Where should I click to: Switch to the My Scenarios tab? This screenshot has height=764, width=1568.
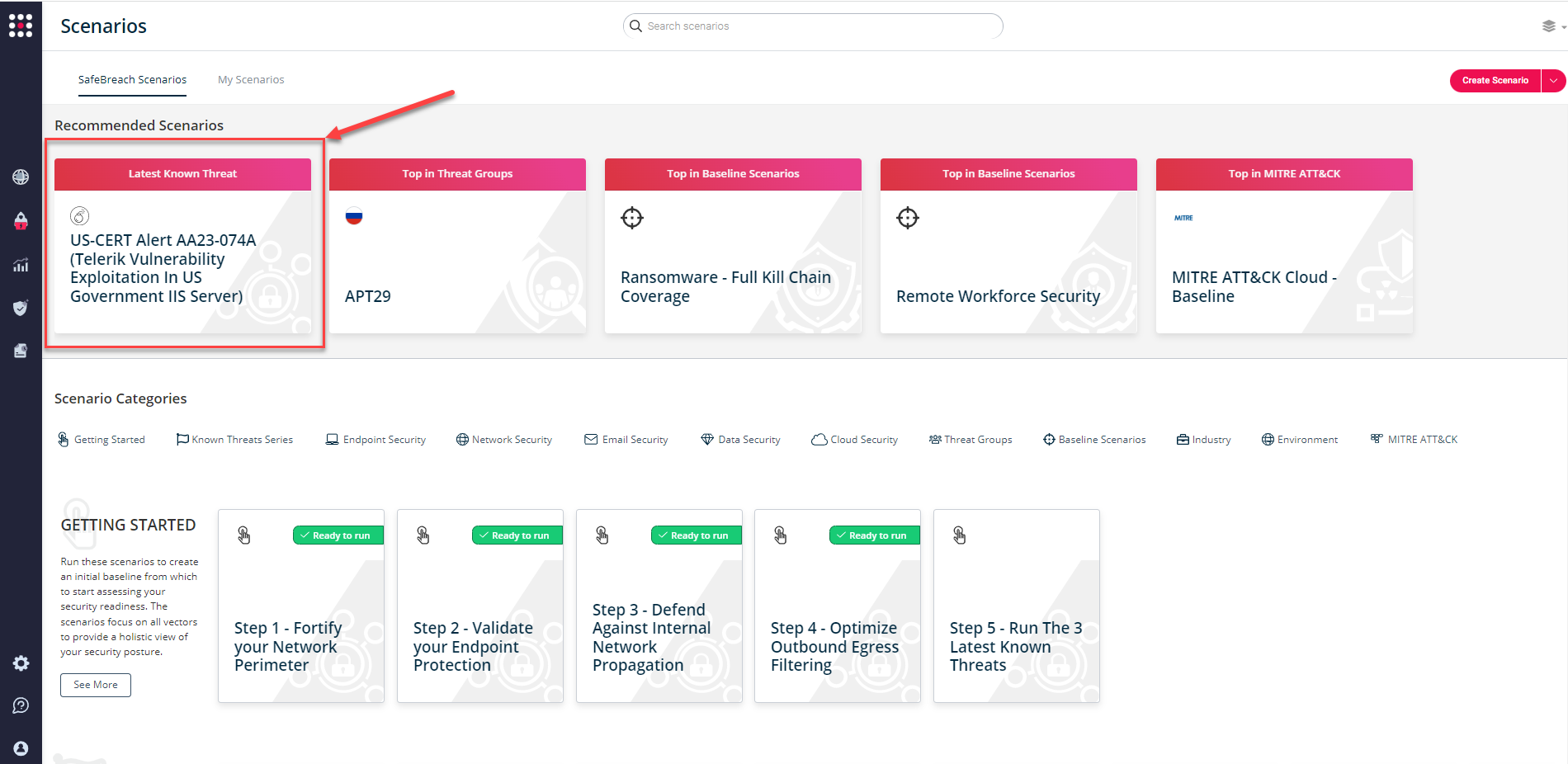(x=250, y=79)
